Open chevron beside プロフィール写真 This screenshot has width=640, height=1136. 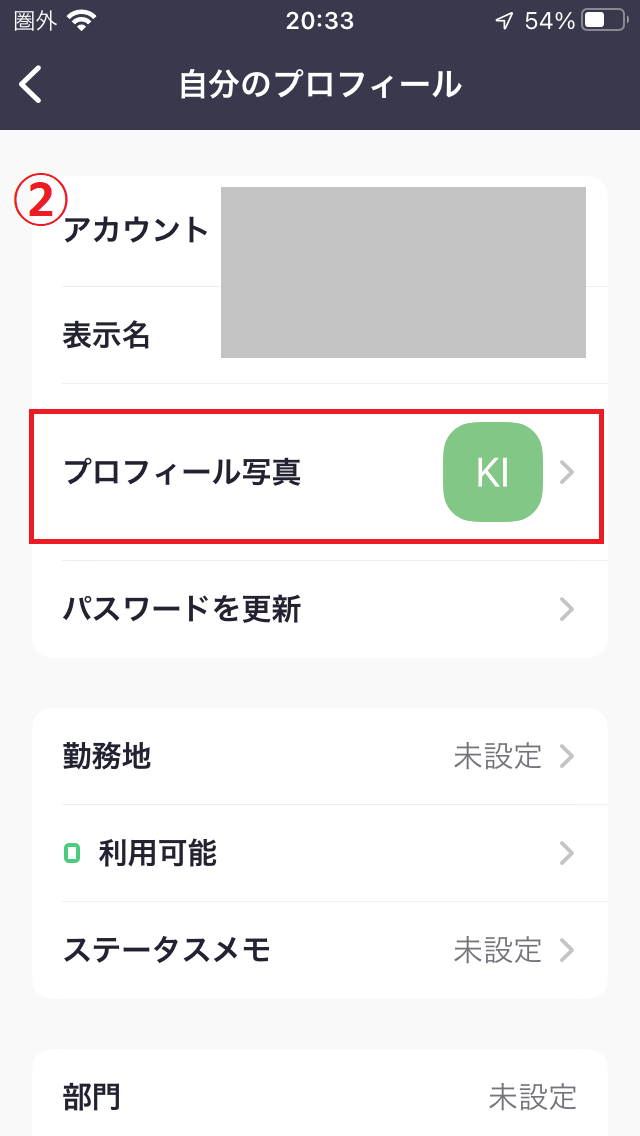pos(567,472)
